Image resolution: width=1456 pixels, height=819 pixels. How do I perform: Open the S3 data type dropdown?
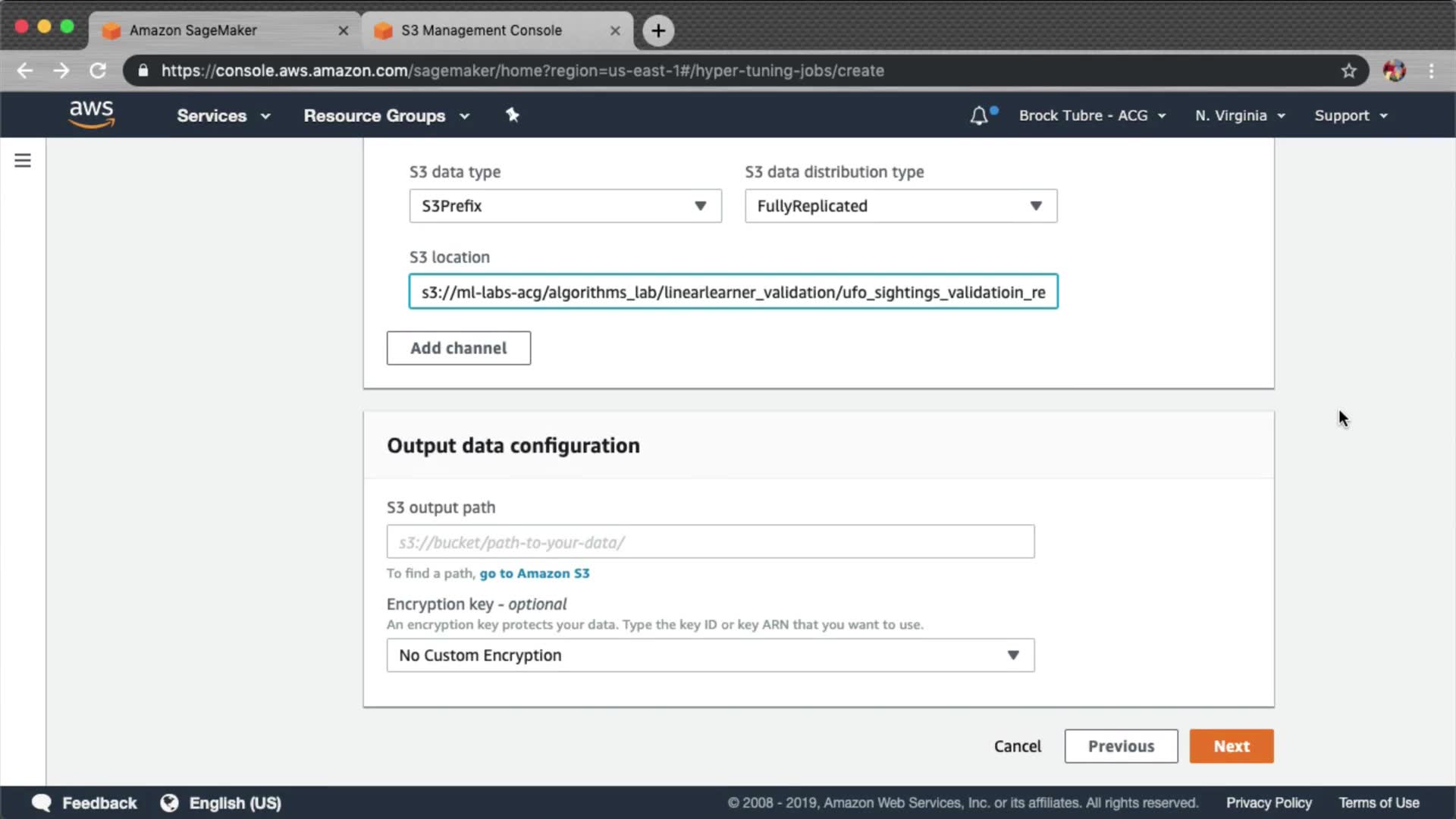[x=565, y=206]
